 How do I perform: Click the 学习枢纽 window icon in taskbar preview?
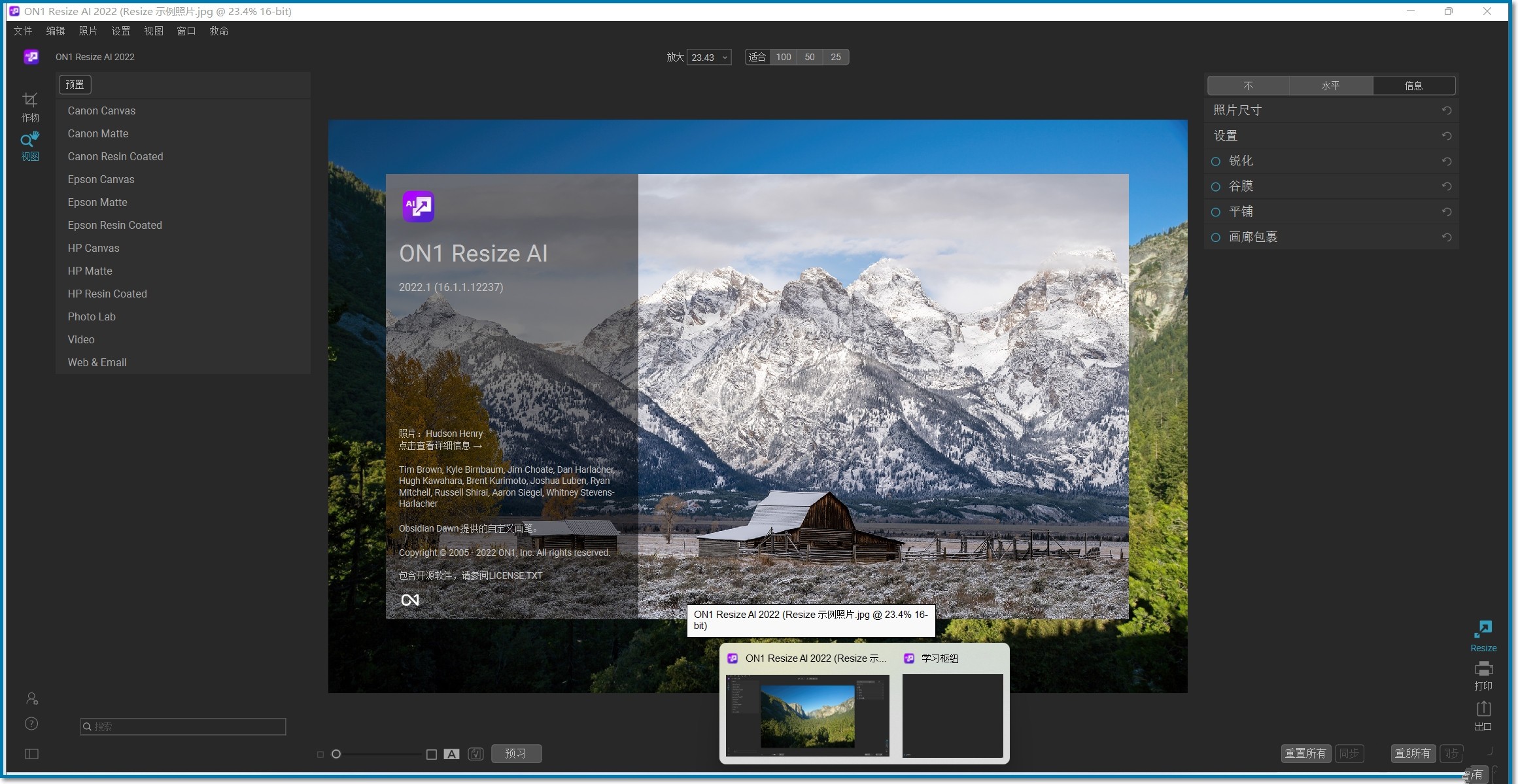(x=909, y=658)
